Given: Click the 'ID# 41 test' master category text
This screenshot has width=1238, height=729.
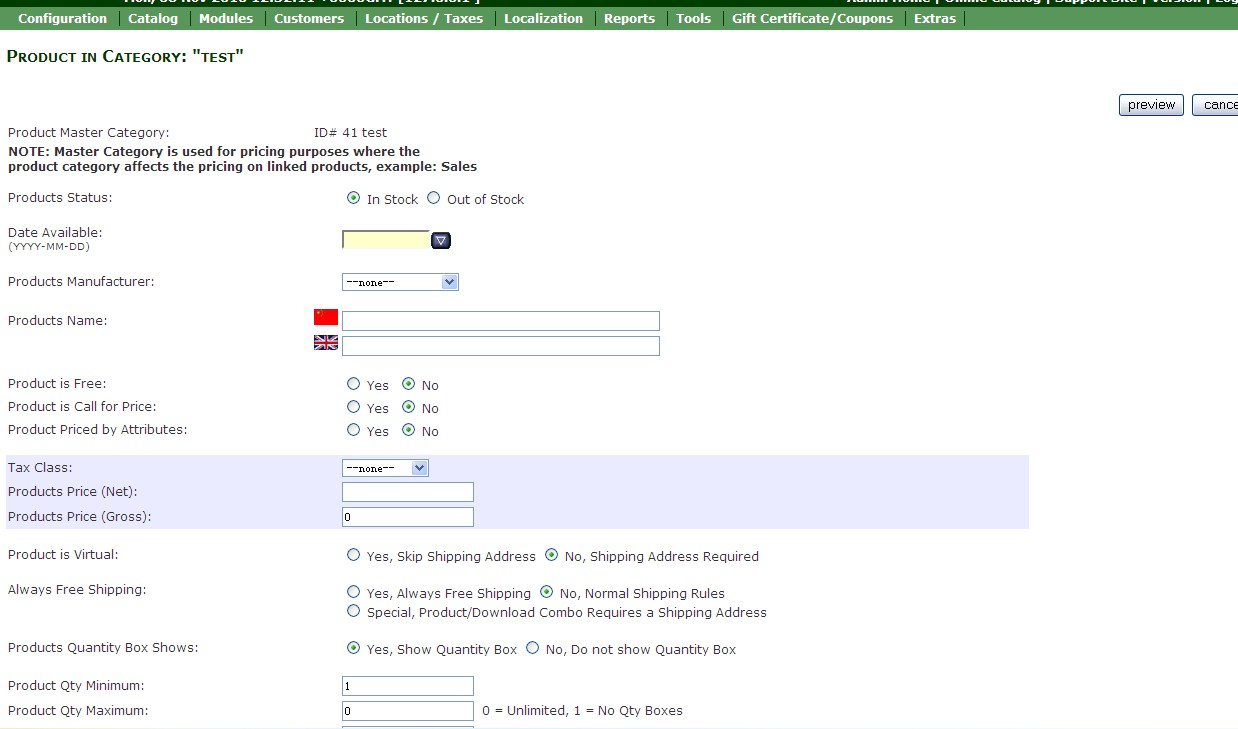Looking at the screenshot, I should pos(350,132).
